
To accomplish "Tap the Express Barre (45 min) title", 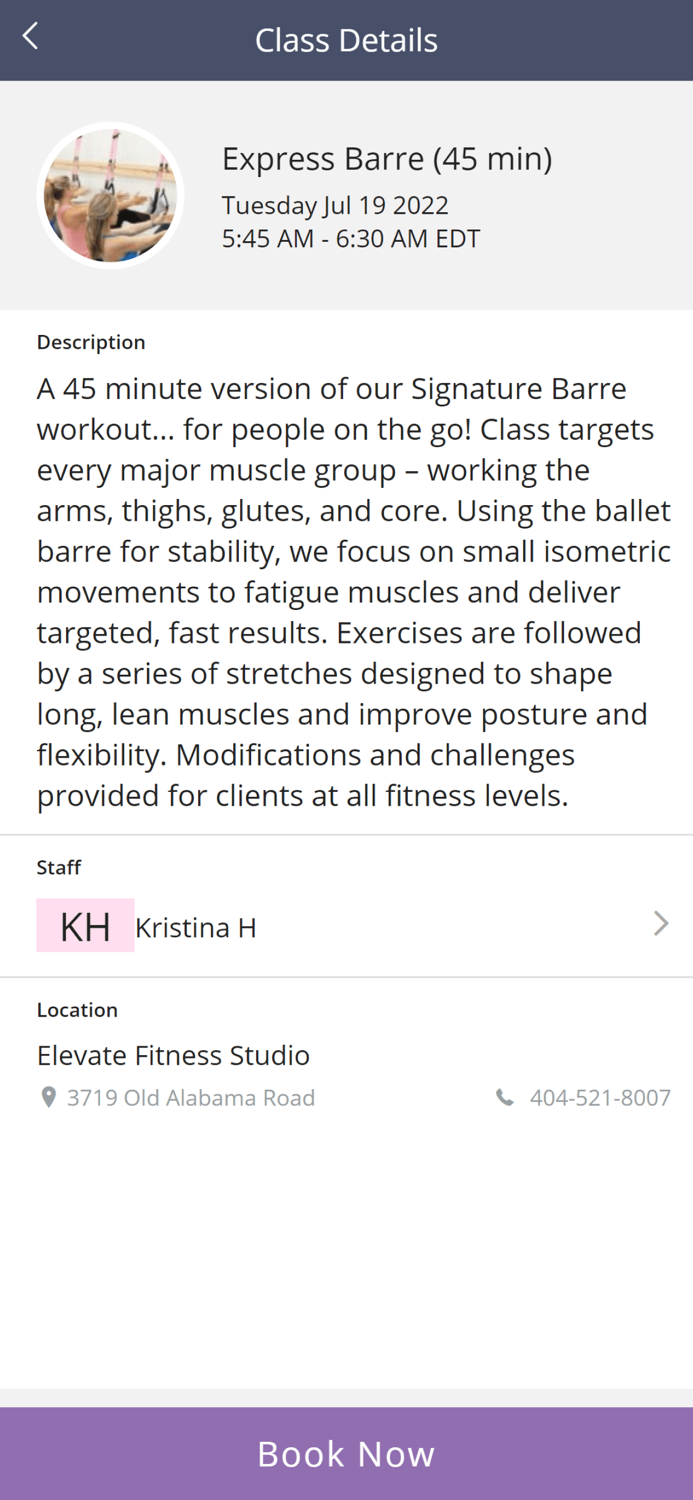I will click(x=387, y=158).
